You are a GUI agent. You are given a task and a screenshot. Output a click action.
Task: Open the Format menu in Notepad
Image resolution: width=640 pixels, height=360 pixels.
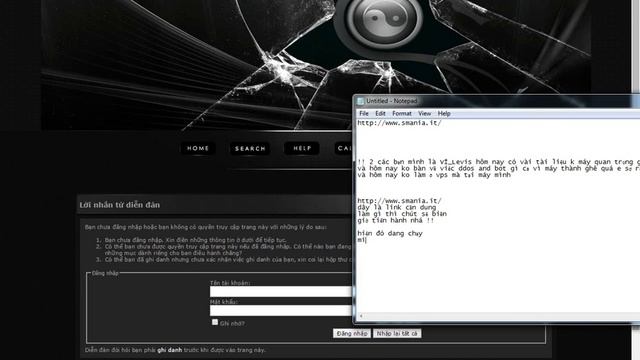click(402, 113)
